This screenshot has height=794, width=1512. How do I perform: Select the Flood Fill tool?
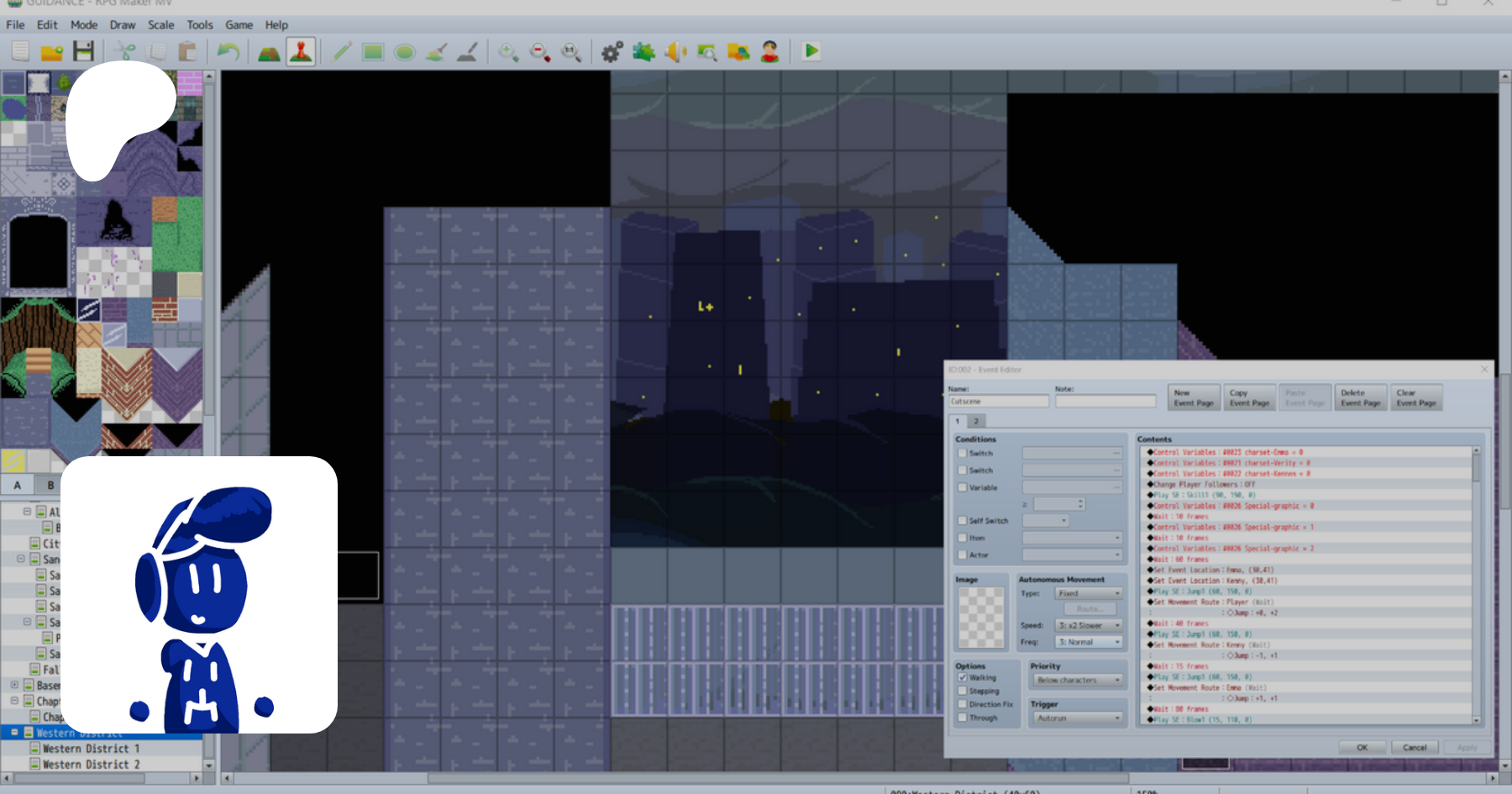point(436,52)
